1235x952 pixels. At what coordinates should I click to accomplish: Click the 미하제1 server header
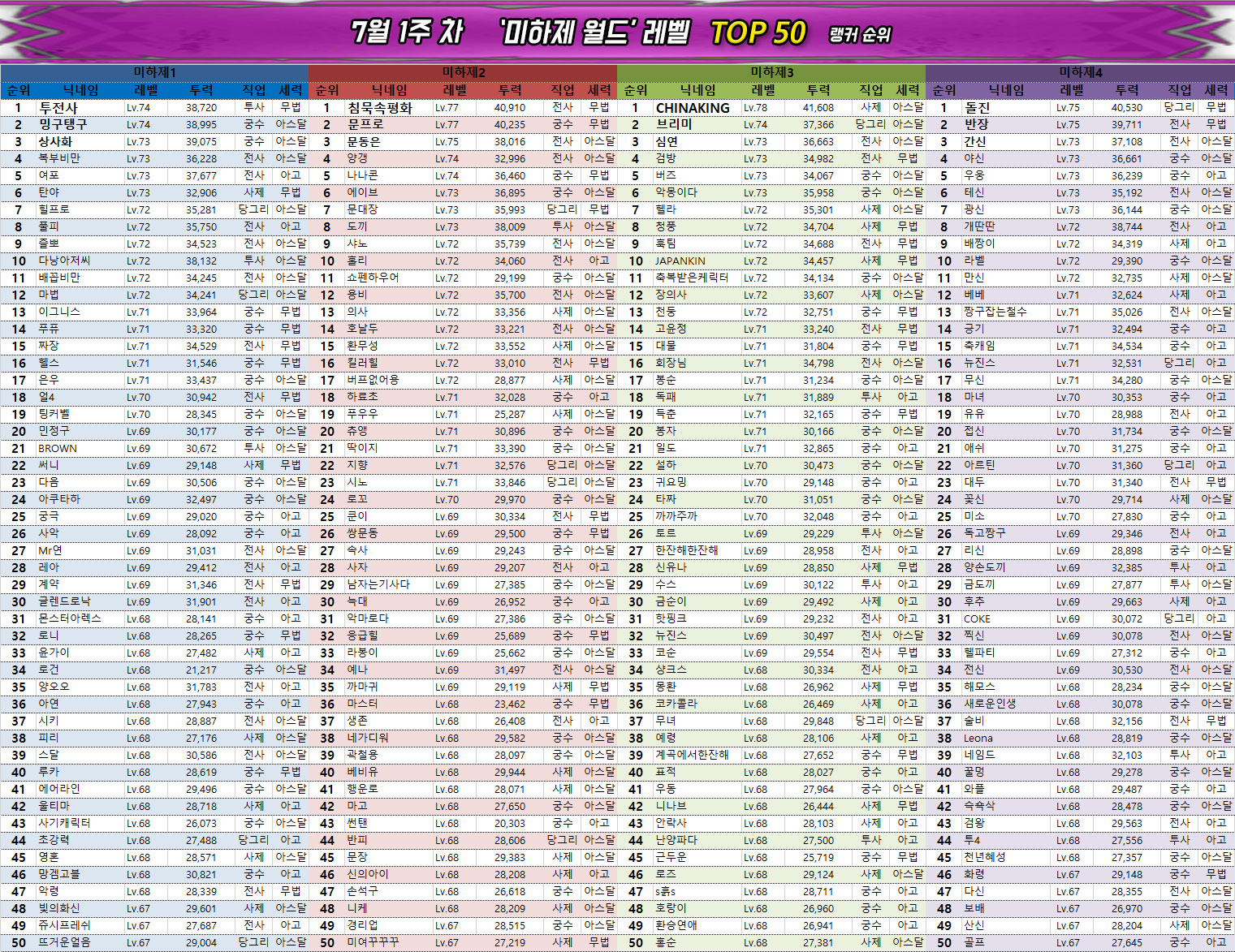coord(154,72)
